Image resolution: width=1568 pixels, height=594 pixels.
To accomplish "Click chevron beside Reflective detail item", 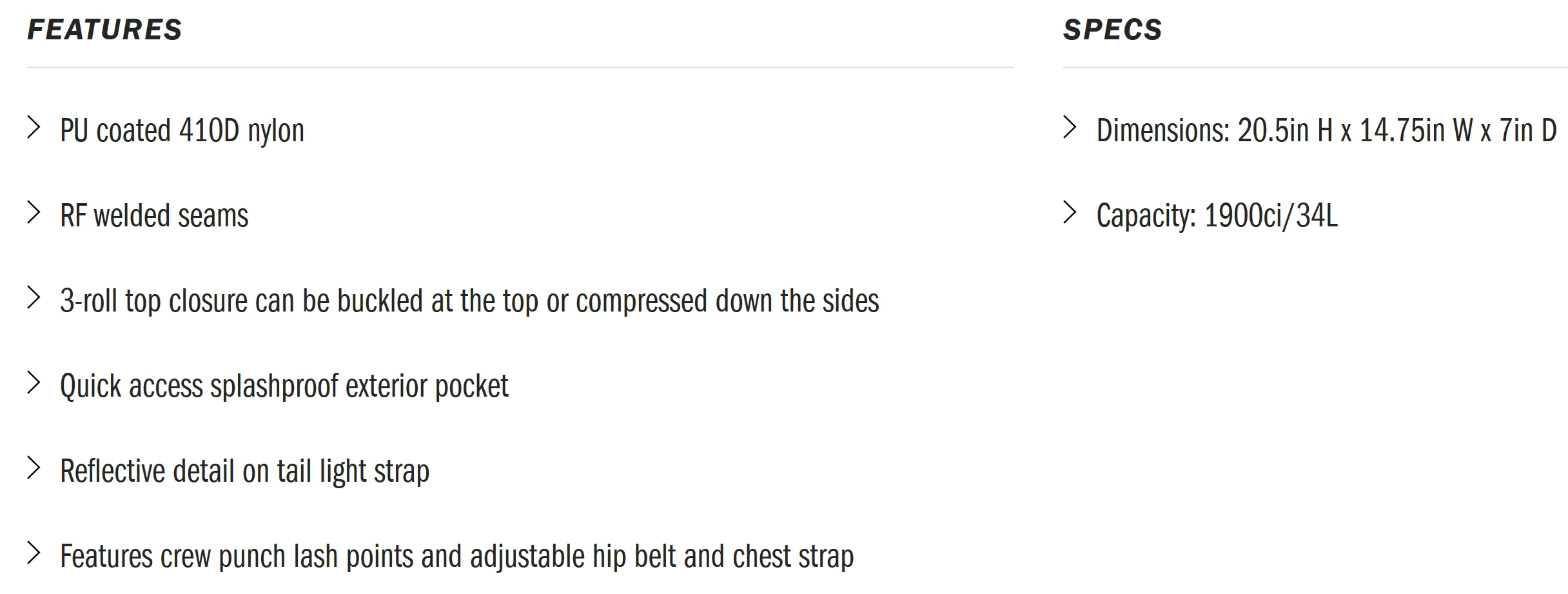I will [34, 468].
